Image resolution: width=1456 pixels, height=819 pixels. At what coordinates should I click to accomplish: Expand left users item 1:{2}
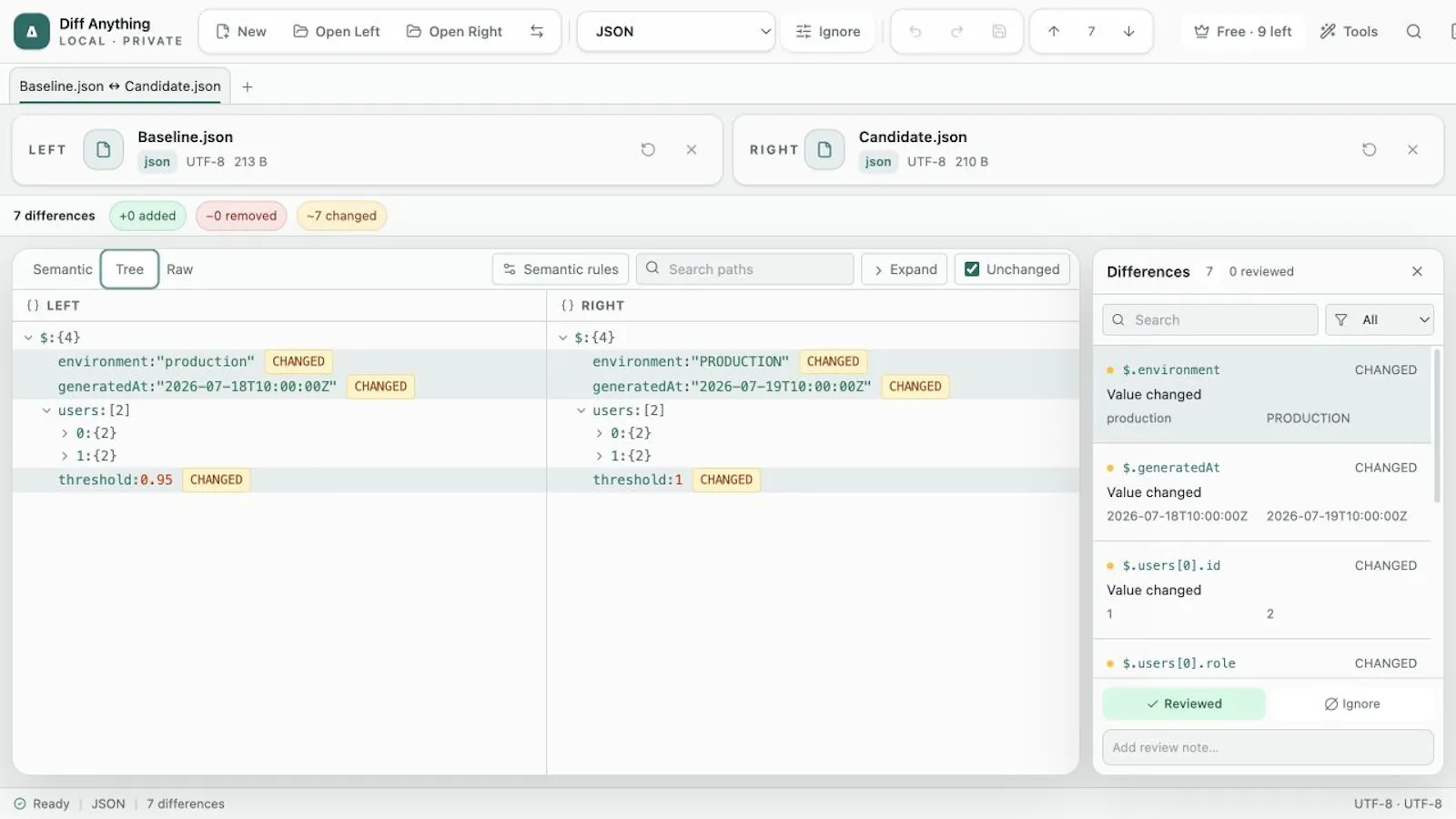pyautogui.click(x=65, y=456)
